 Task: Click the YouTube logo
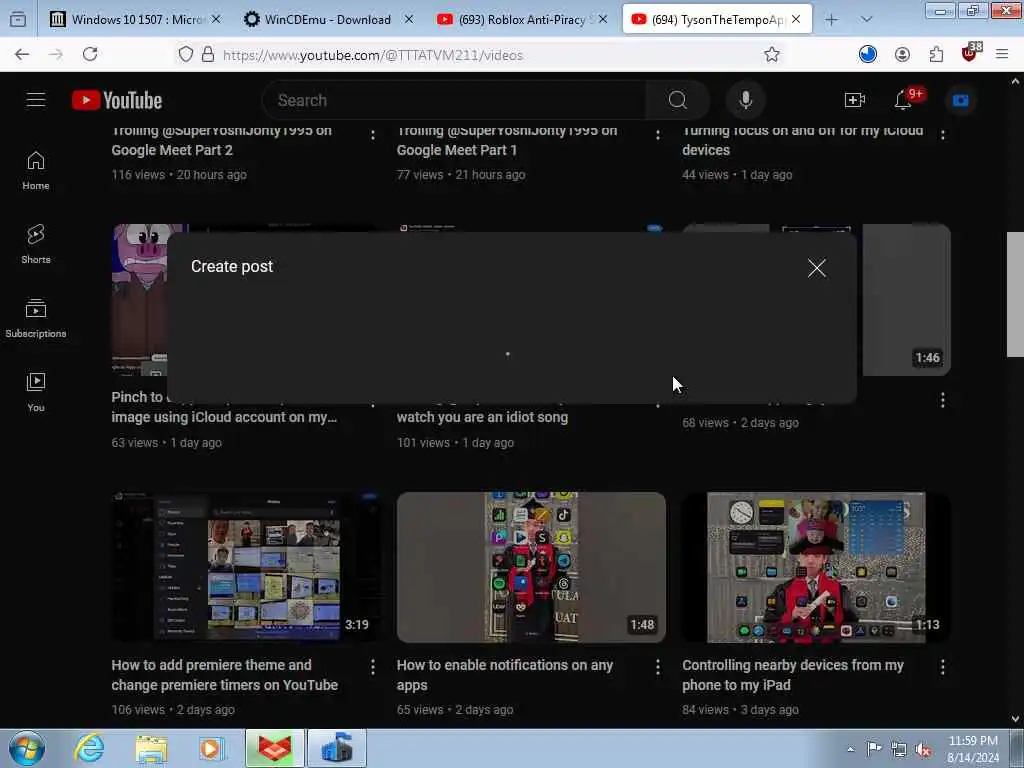[x=117, y=100]
